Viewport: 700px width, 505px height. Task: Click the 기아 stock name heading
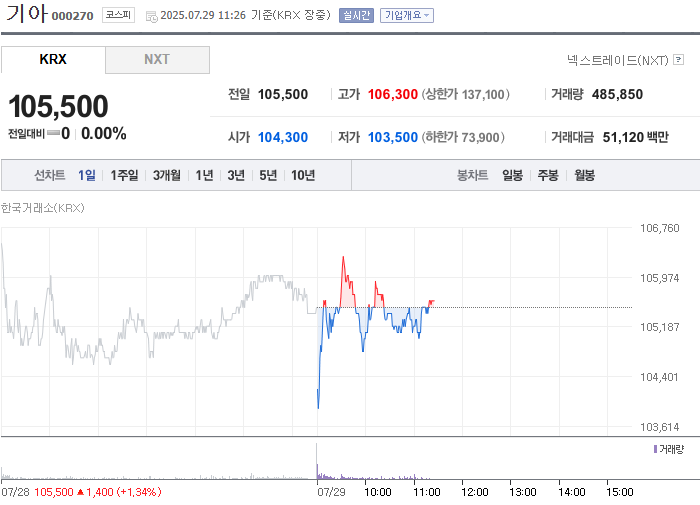26,13
